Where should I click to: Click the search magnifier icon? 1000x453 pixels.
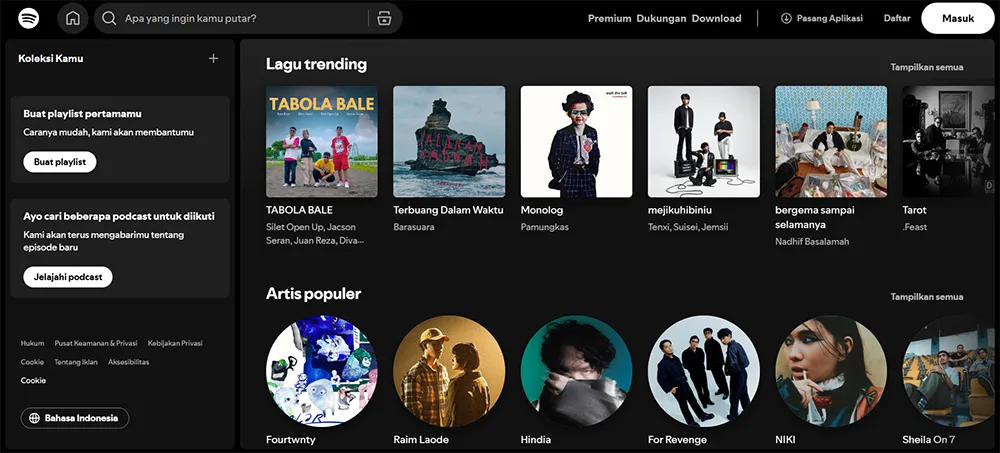pos(109,19)
